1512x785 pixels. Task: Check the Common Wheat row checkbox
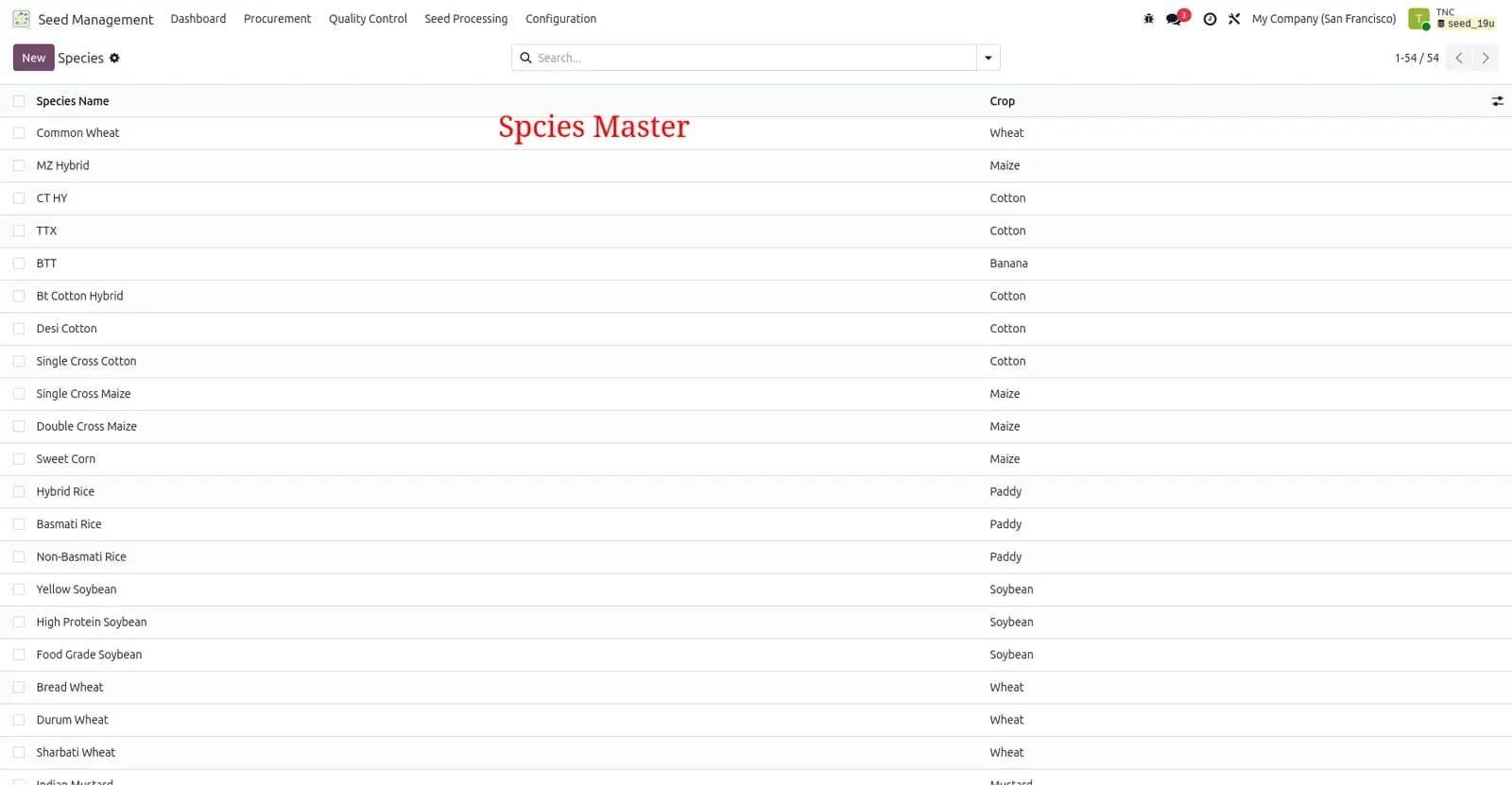tap(19, 133)
